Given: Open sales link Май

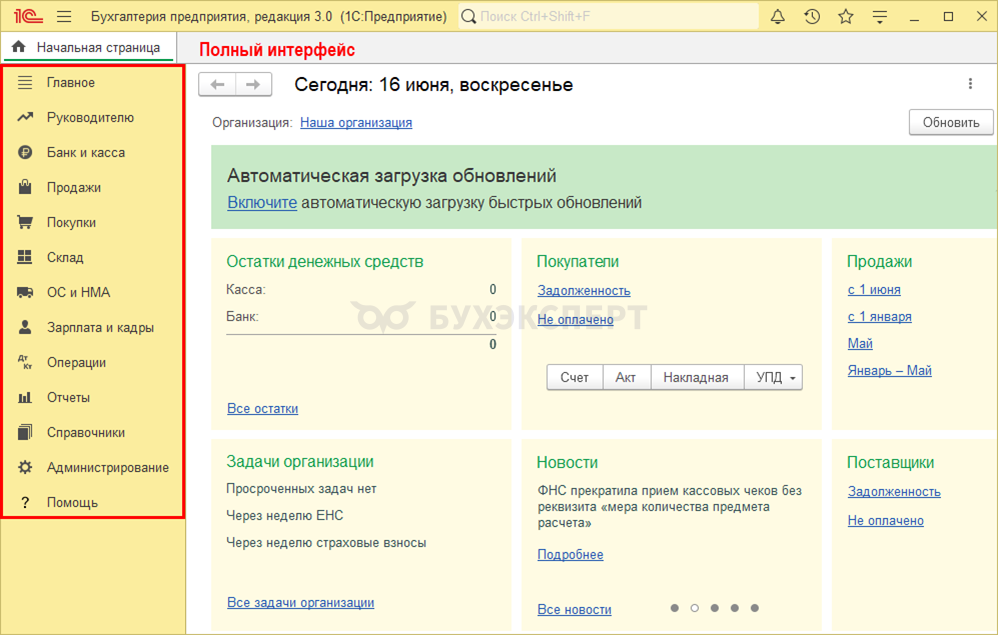Looking at the screenshot, I should point(860,344).
